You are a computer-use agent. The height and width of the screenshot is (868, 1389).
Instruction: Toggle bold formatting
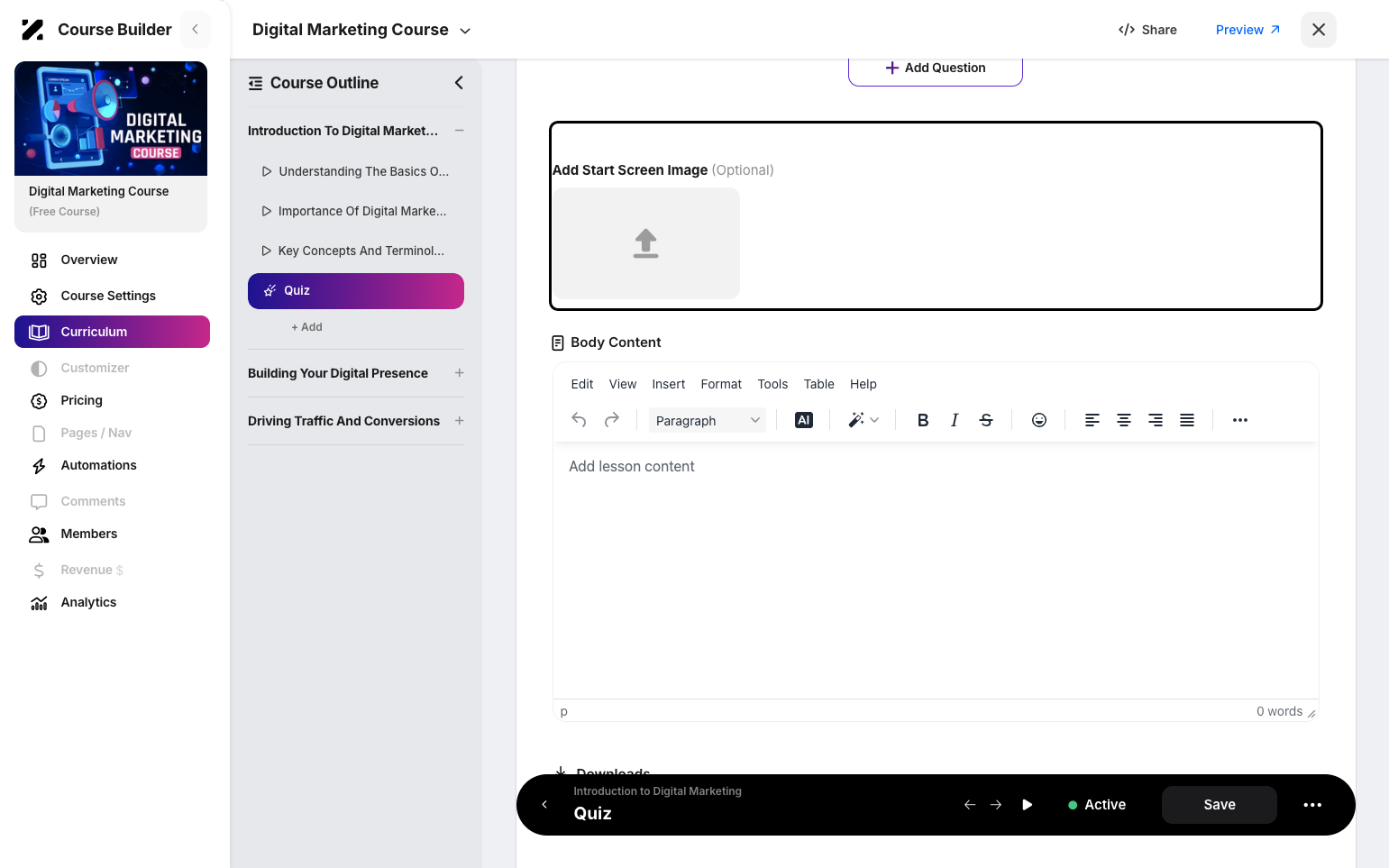pos(923,420)
